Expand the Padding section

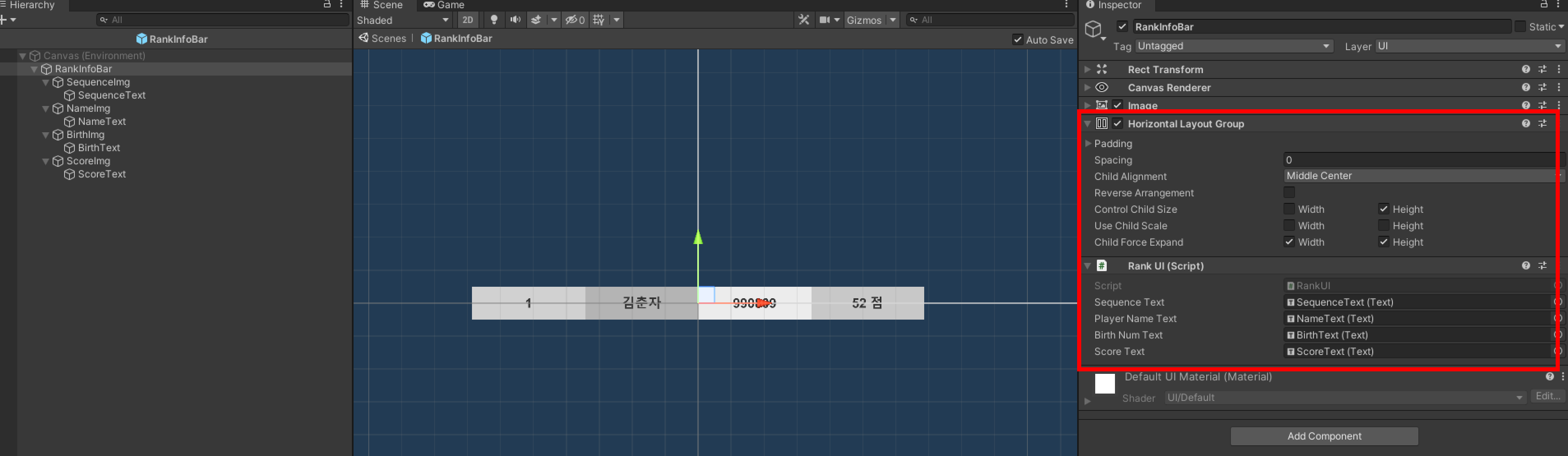point(1088,143)
